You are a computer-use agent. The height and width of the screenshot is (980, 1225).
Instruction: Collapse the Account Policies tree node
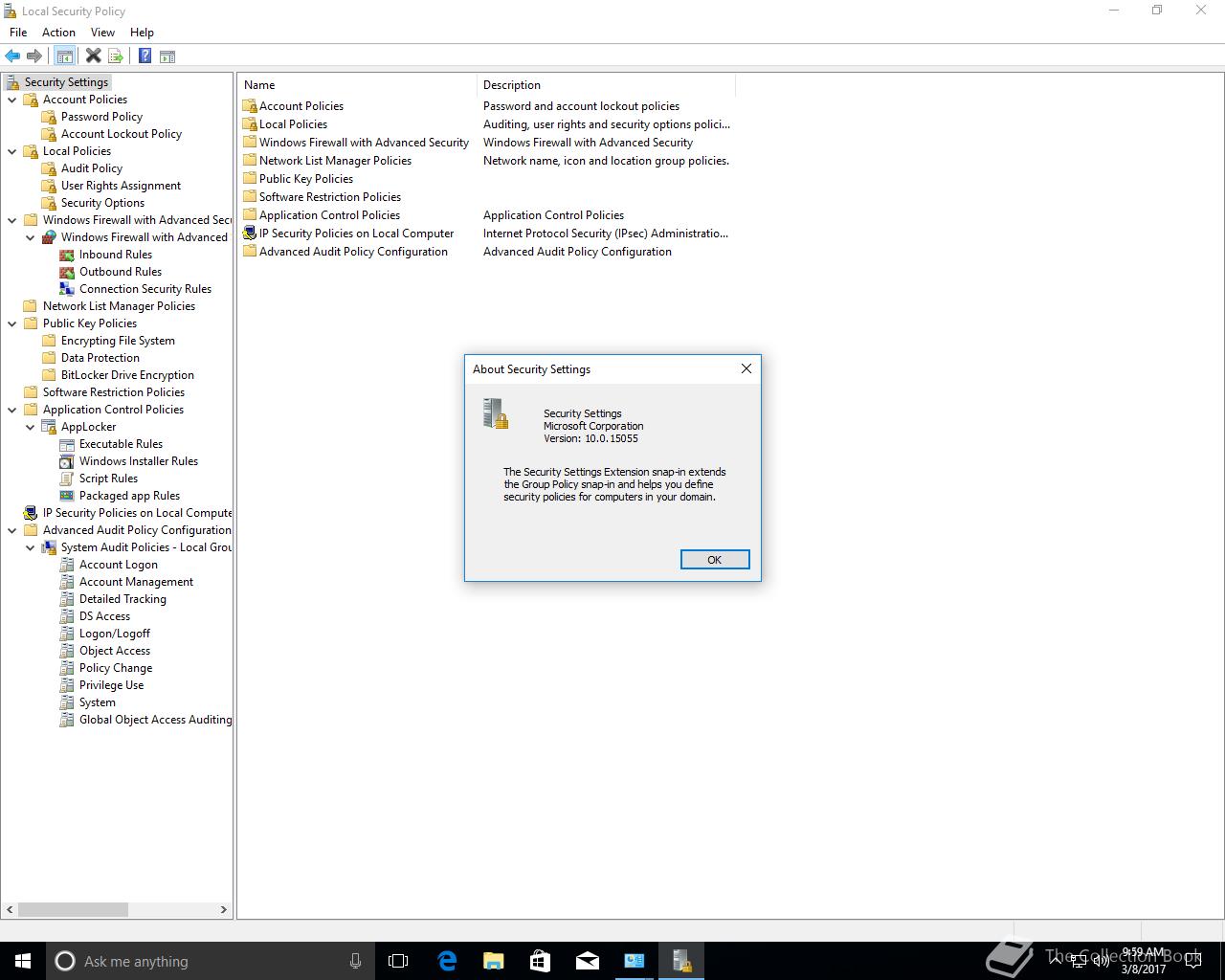[x=12, y=100]
